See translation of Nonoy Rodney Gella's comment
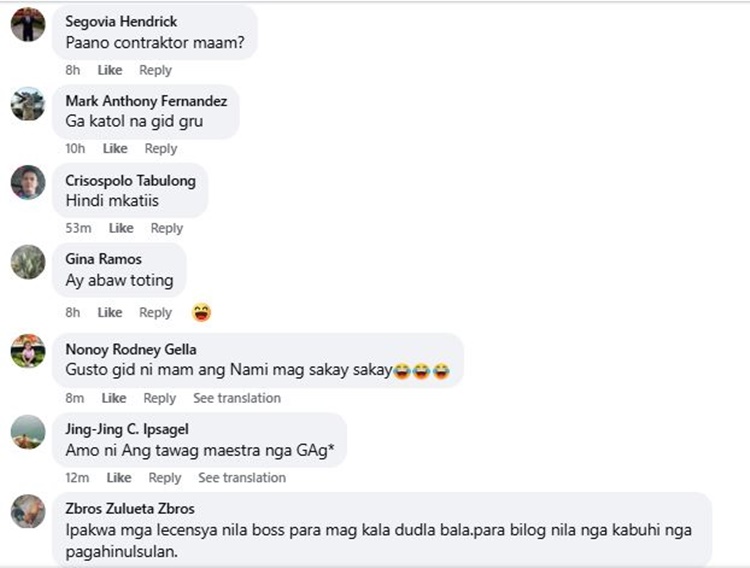This screenshot has height=568, width=750. click(237, 398)
